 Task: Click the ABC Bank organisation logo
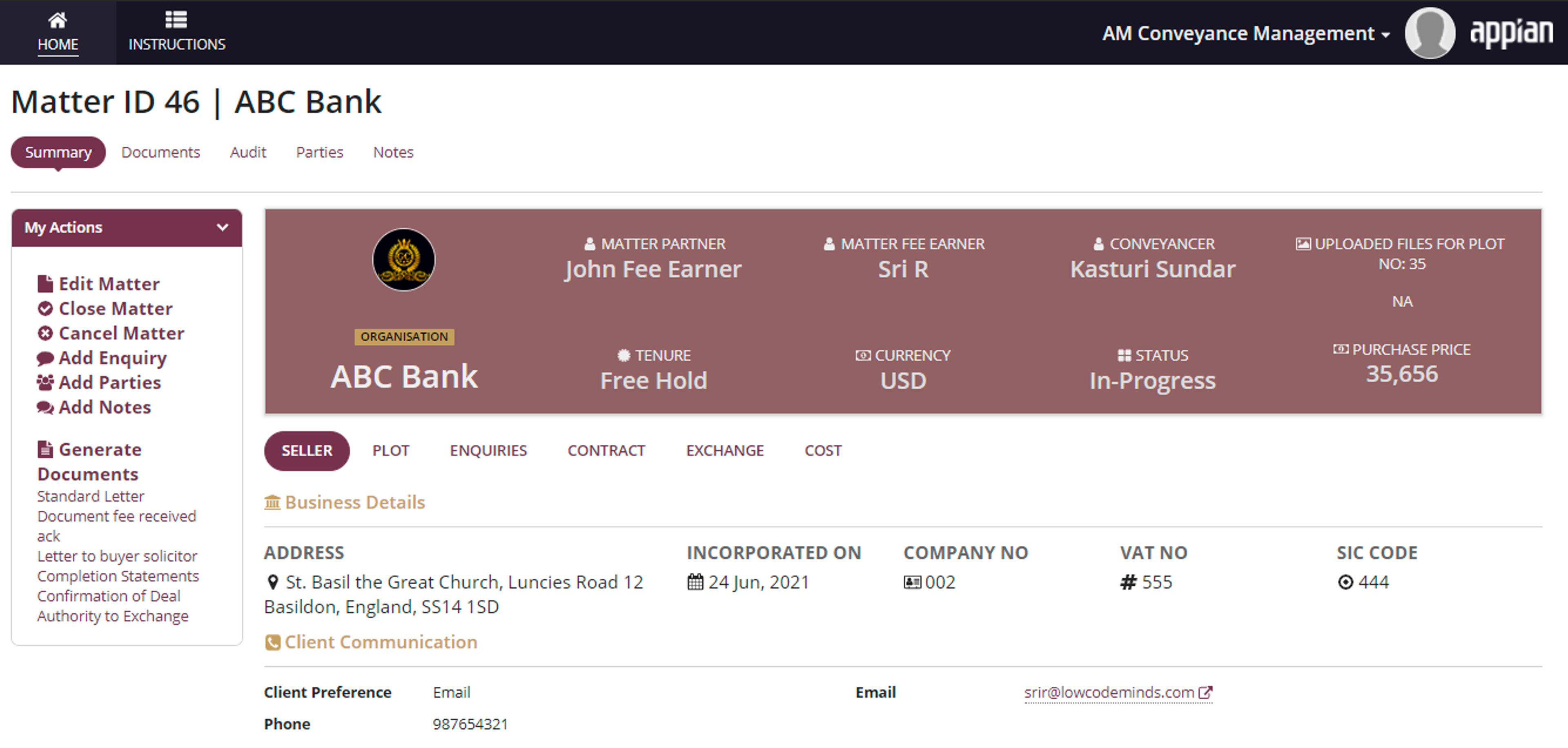(x=403, y=259)
